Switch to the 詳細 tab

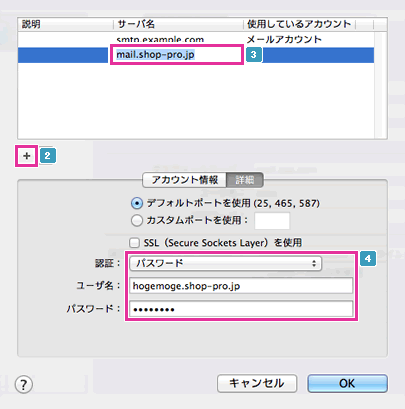(x=245, y=180)
